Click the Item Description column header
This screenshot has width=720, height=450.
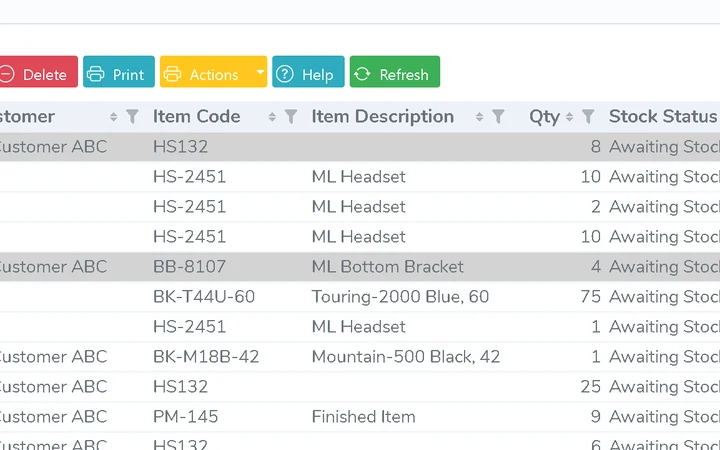pyautogui.click(x=382, y=117)
